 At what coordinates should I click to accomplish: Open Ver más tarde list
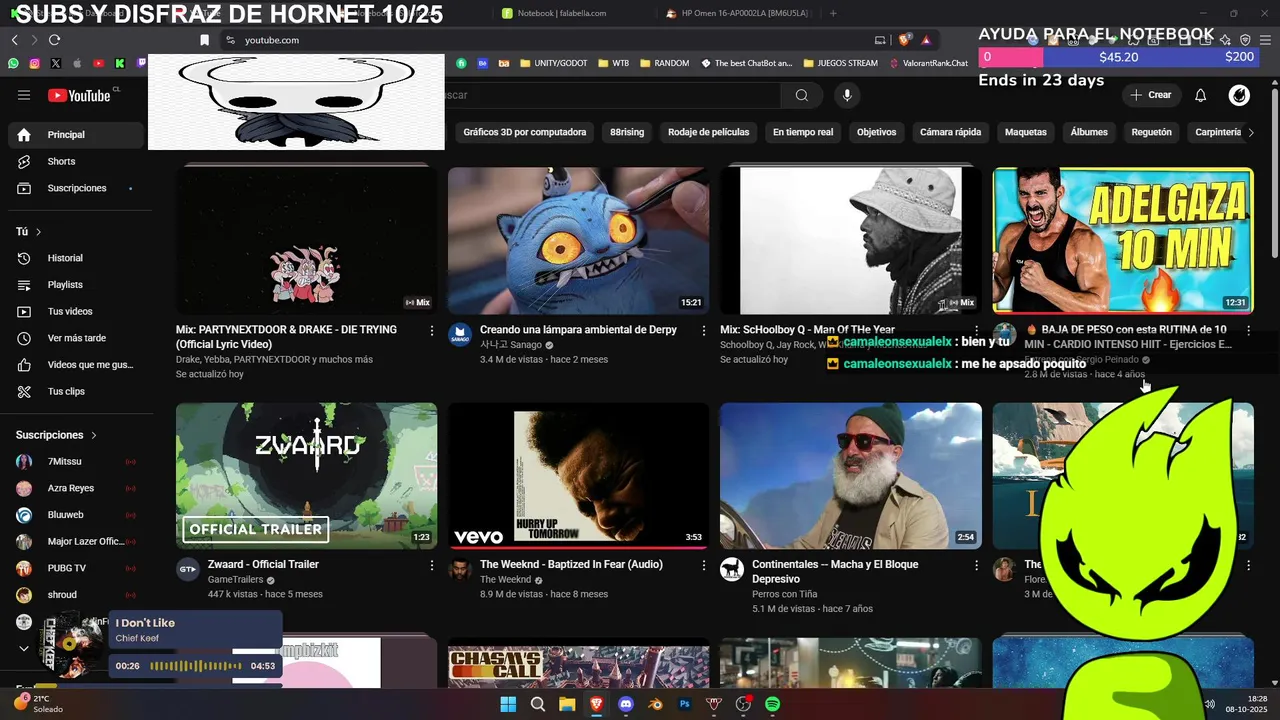[77, 338]
